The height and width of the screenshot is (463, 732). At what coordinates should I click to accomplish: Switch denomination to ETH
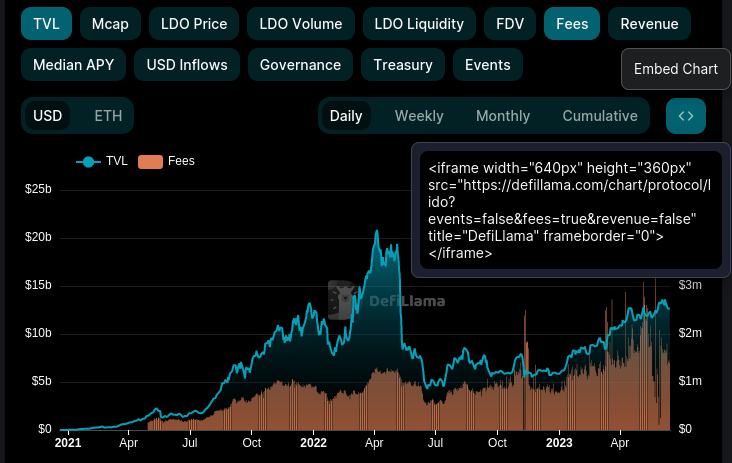[108, 116]
